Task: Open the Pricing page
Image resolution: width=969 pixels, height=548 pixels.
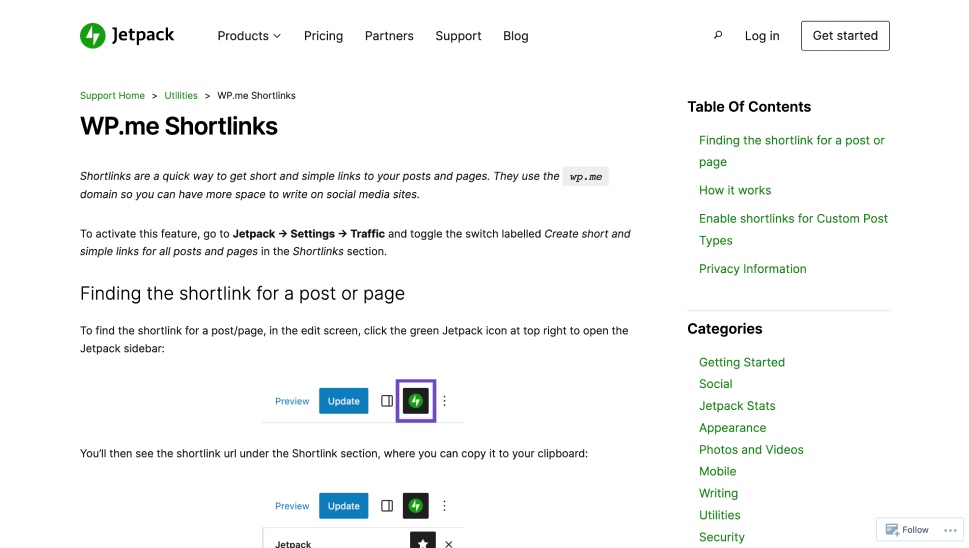Action: tap(323, 36)
